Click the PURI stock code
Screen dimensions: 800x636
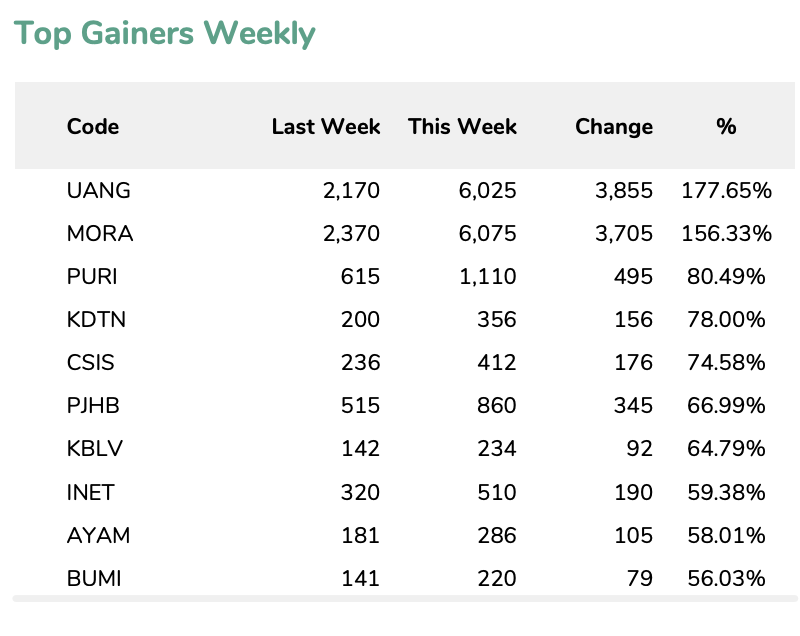coord(93,277)
